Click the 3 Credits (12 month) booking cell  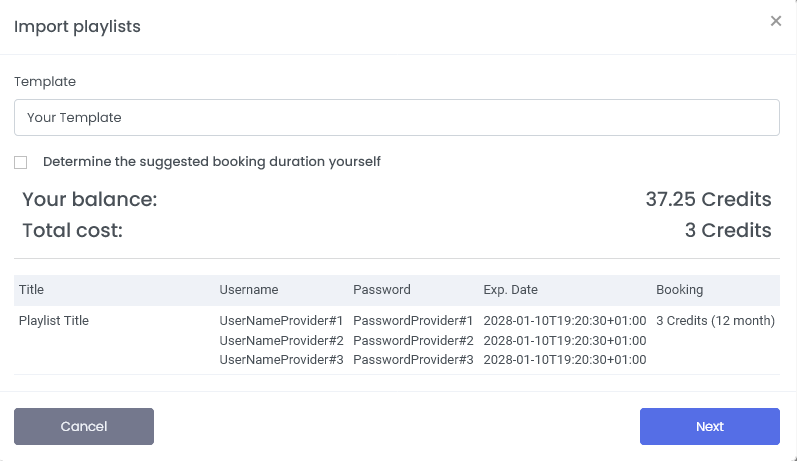pyautogui.click(x=715, y=321)
